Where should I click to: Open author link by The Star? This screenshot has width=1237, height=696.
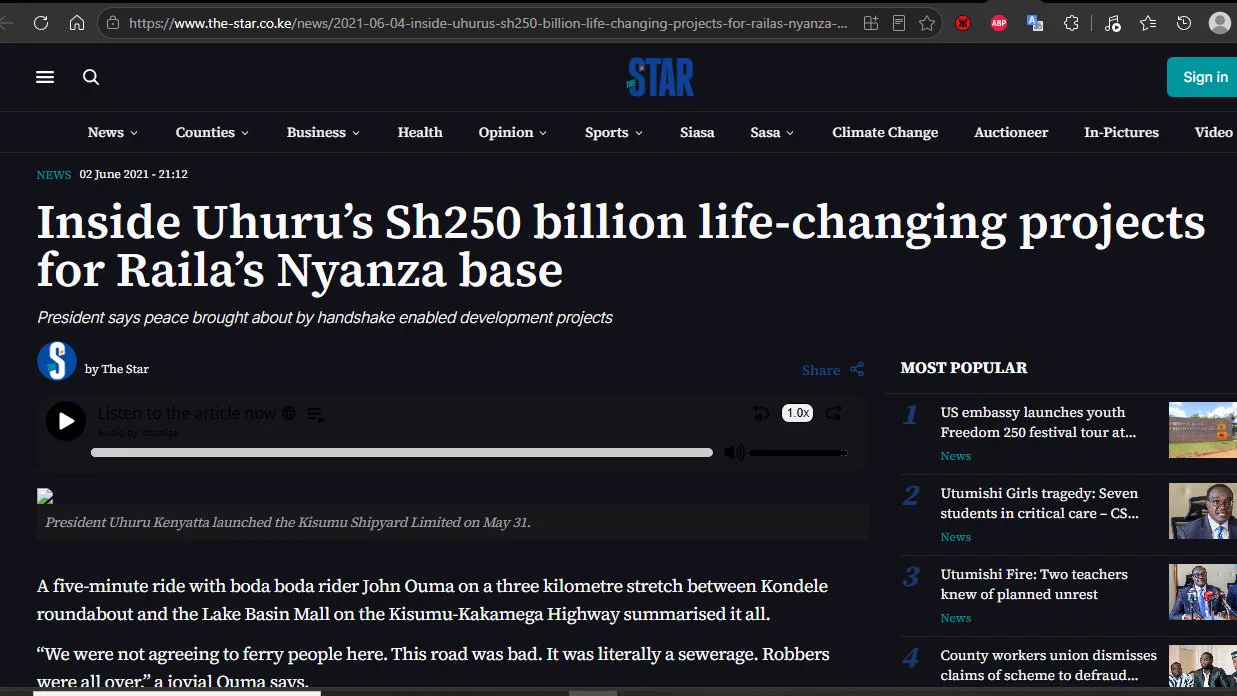tap(117, 369)
